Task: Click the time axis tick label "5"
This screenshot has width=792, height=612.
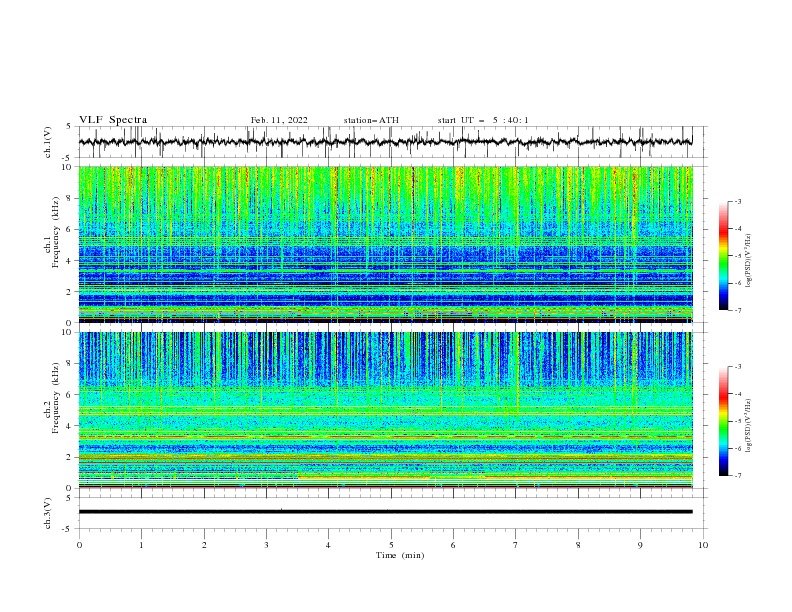Action: point(391,545)
